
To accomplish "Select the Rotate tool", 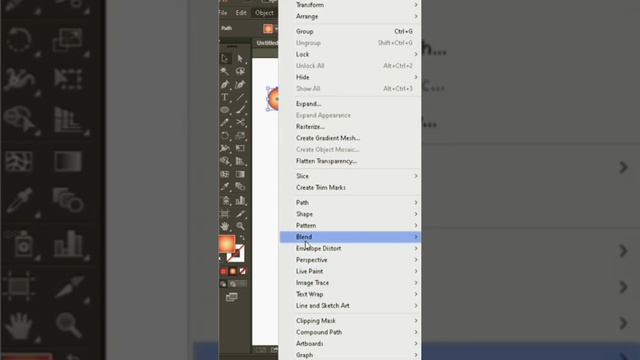I will (x=225, y=136).
